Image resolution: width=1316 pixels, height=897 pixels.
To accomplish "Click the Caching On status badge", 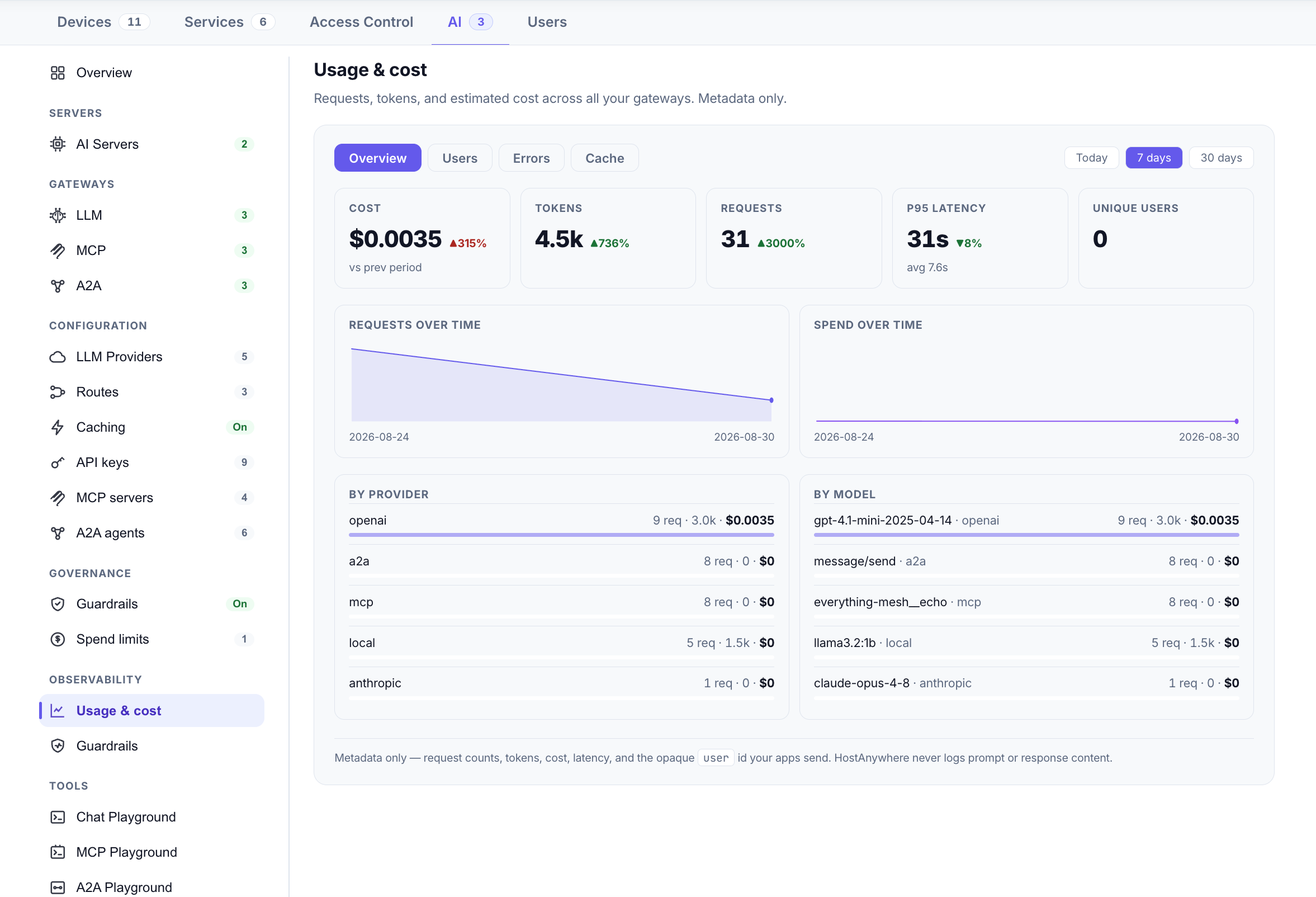I will coord(240,428).
